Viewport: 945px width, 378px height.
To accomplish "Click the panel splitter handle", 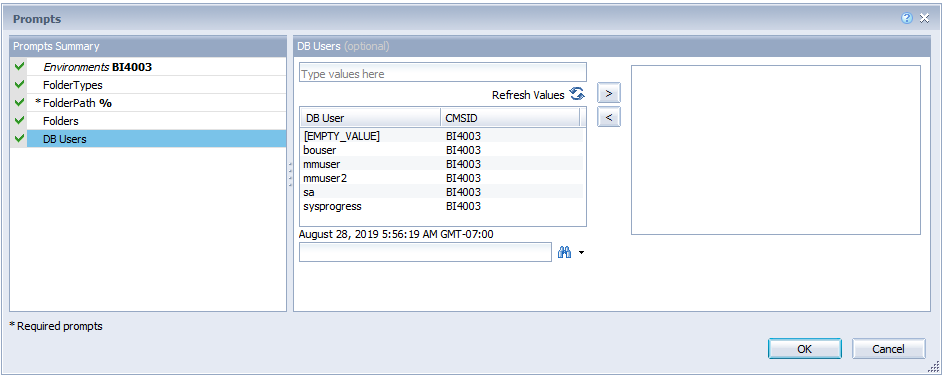I will click(x=290, y=173).
